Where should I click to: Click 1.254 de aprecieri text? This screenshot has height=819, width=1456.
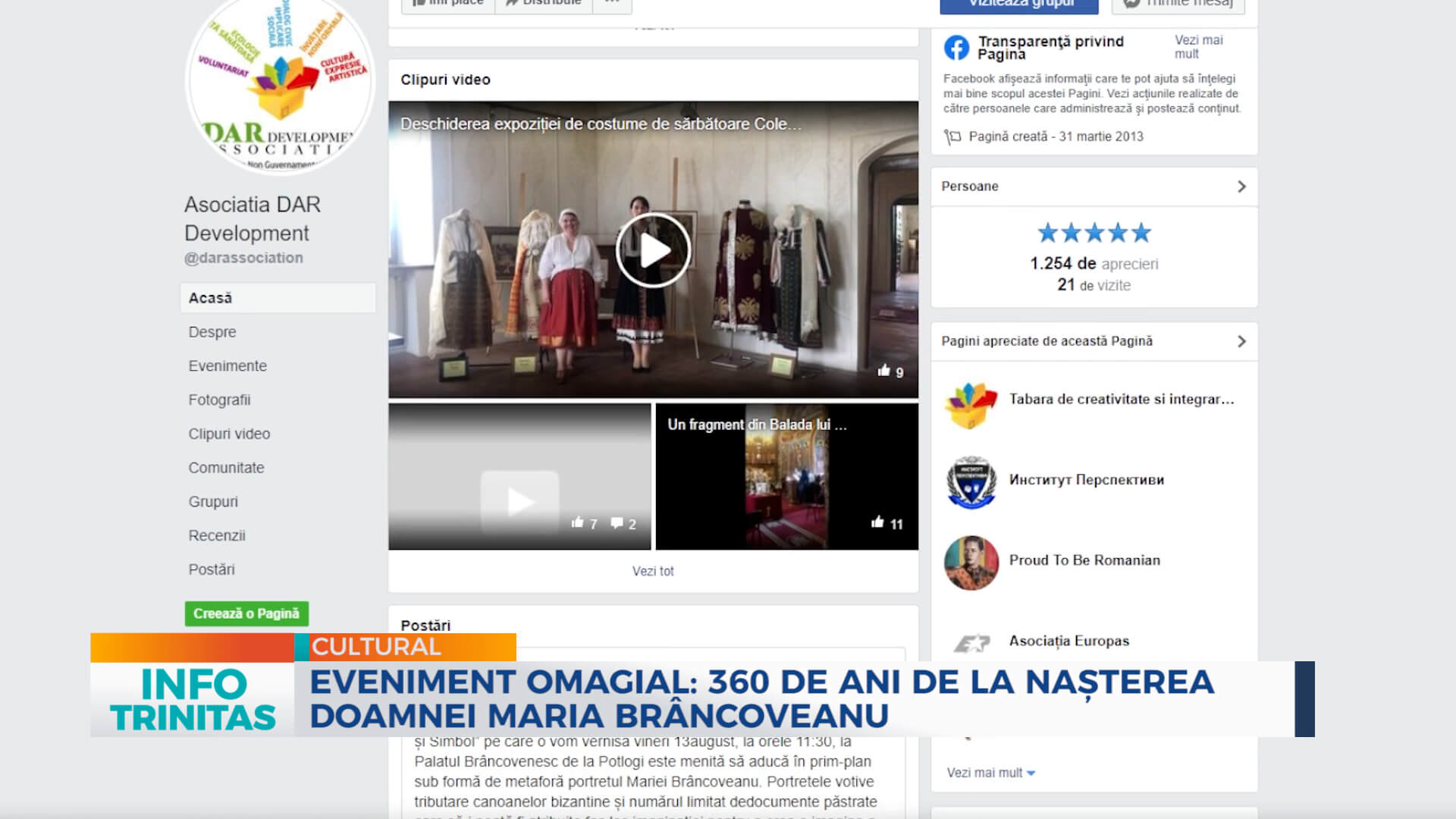1094,264
